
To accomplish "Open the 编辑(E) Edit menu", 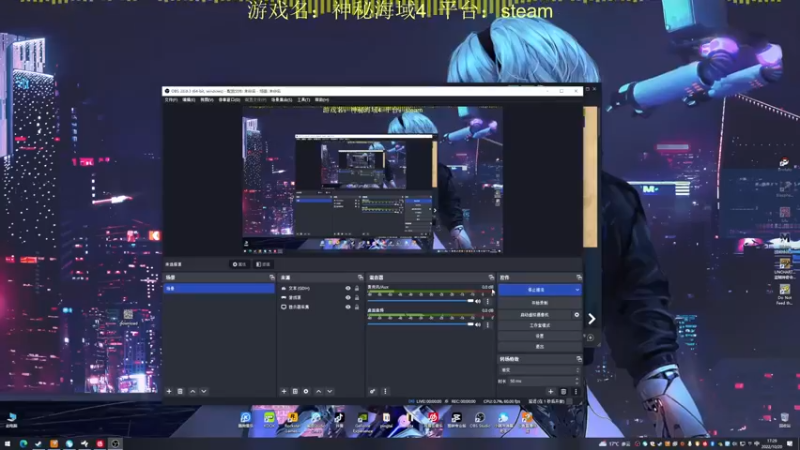I will tap(189, 99).
